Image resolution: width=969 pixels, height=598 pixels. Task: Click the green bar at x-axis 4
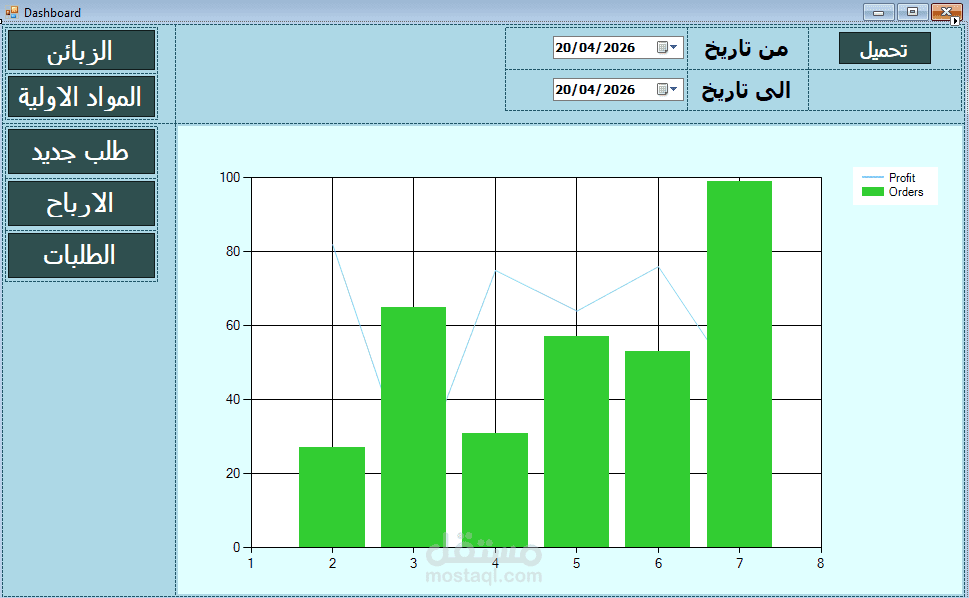(495, 490)
